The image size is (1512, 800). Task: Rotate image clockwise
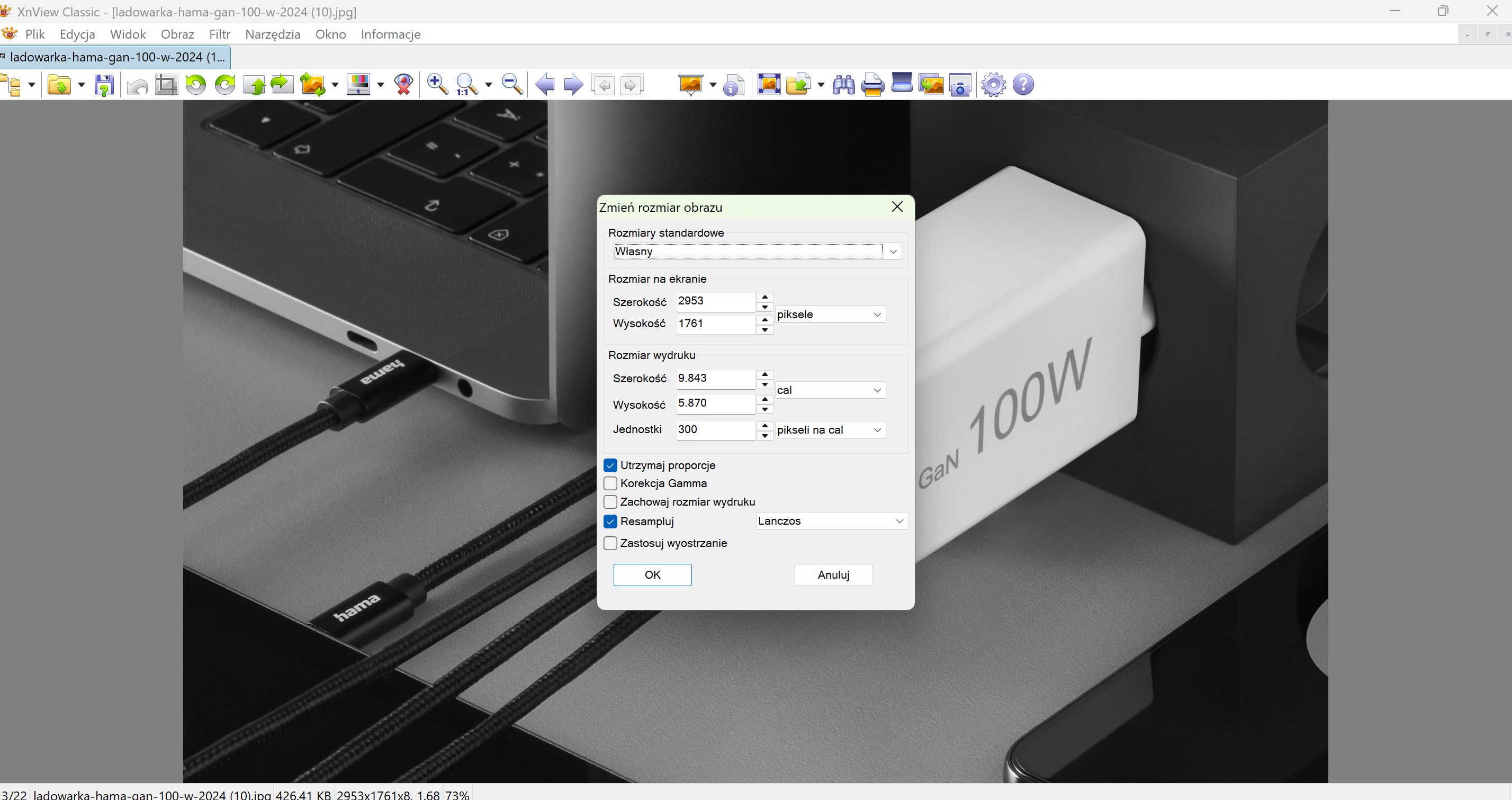pos(225,85)
